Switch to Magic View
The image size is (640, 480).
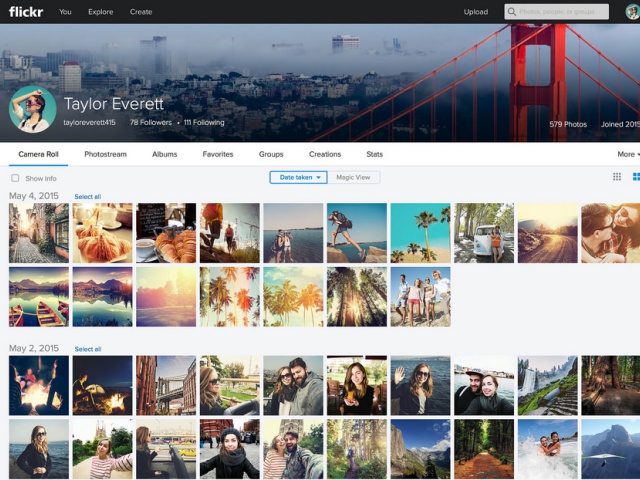pyautogui.click(x=353, y=177)
